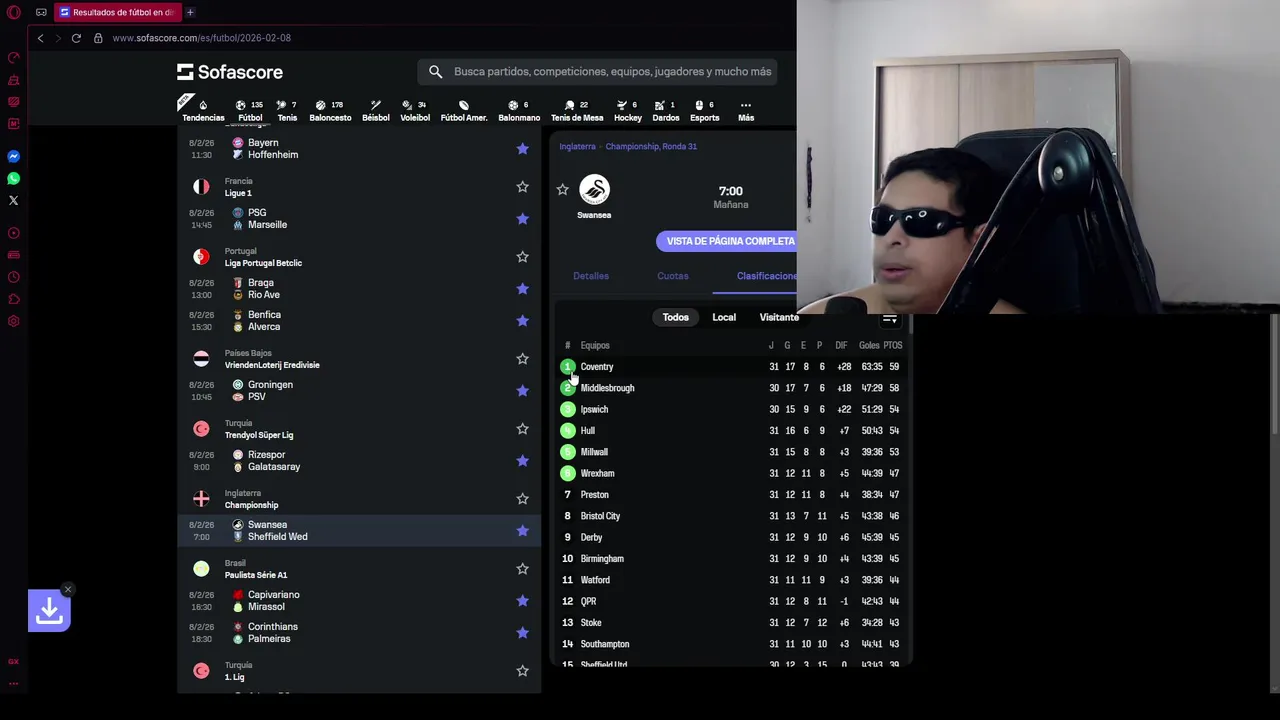This screenshot has width=1280, height=720.
Task: Toggle favorite star for Bayern vs Hoffenheim
Action: point(522,149)
